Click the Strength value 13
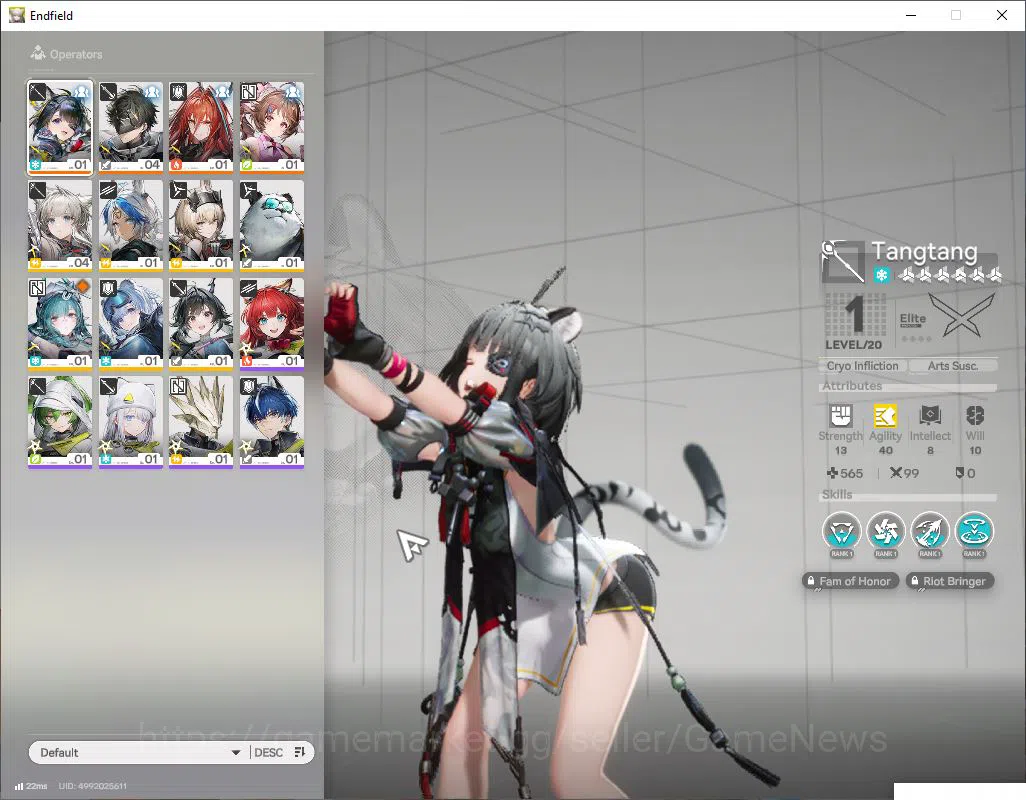This screenshot has height=800, width=1026. tap(841, 450)
